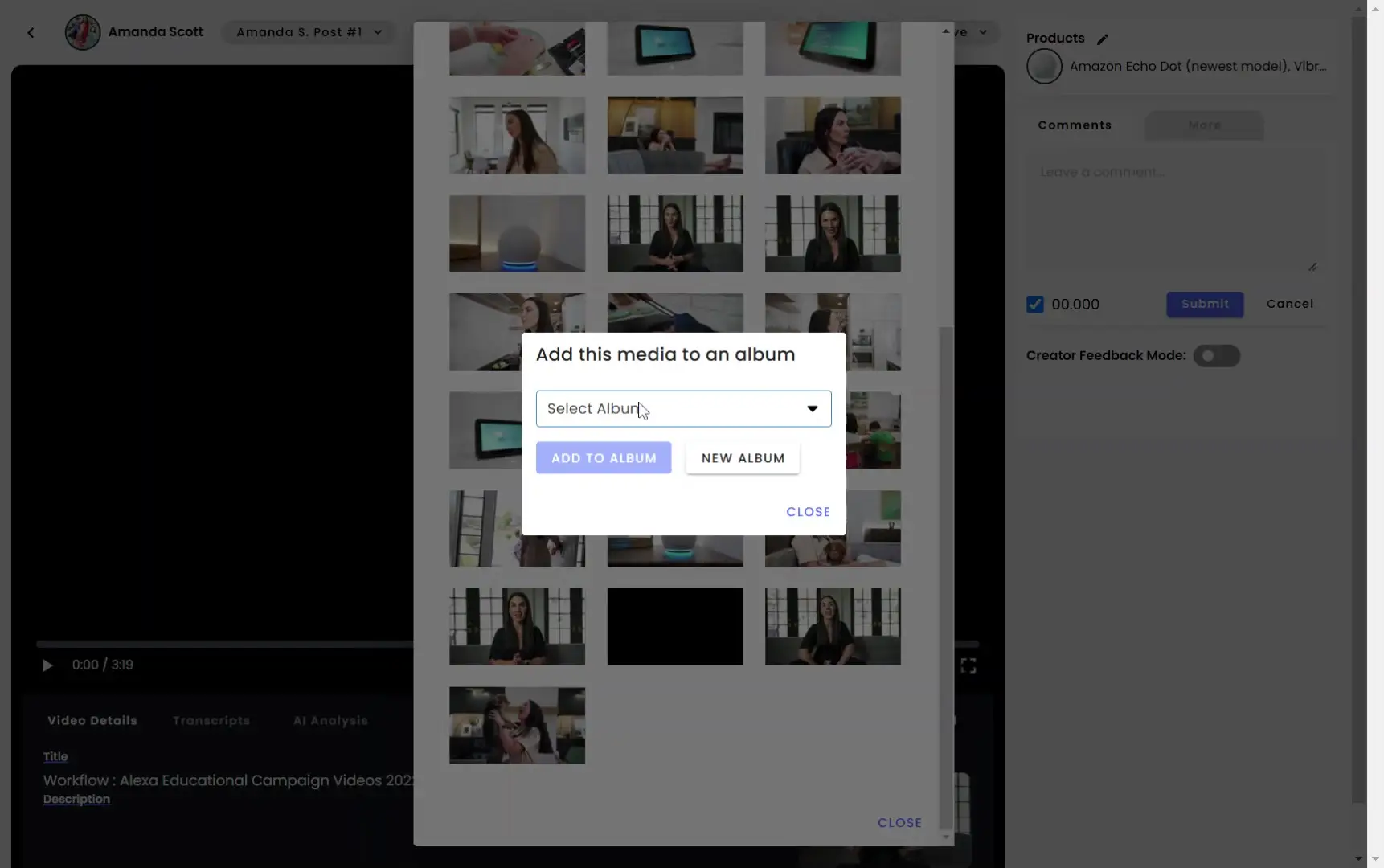
Task: Create a New Album
Action: [x=742, y=458]
